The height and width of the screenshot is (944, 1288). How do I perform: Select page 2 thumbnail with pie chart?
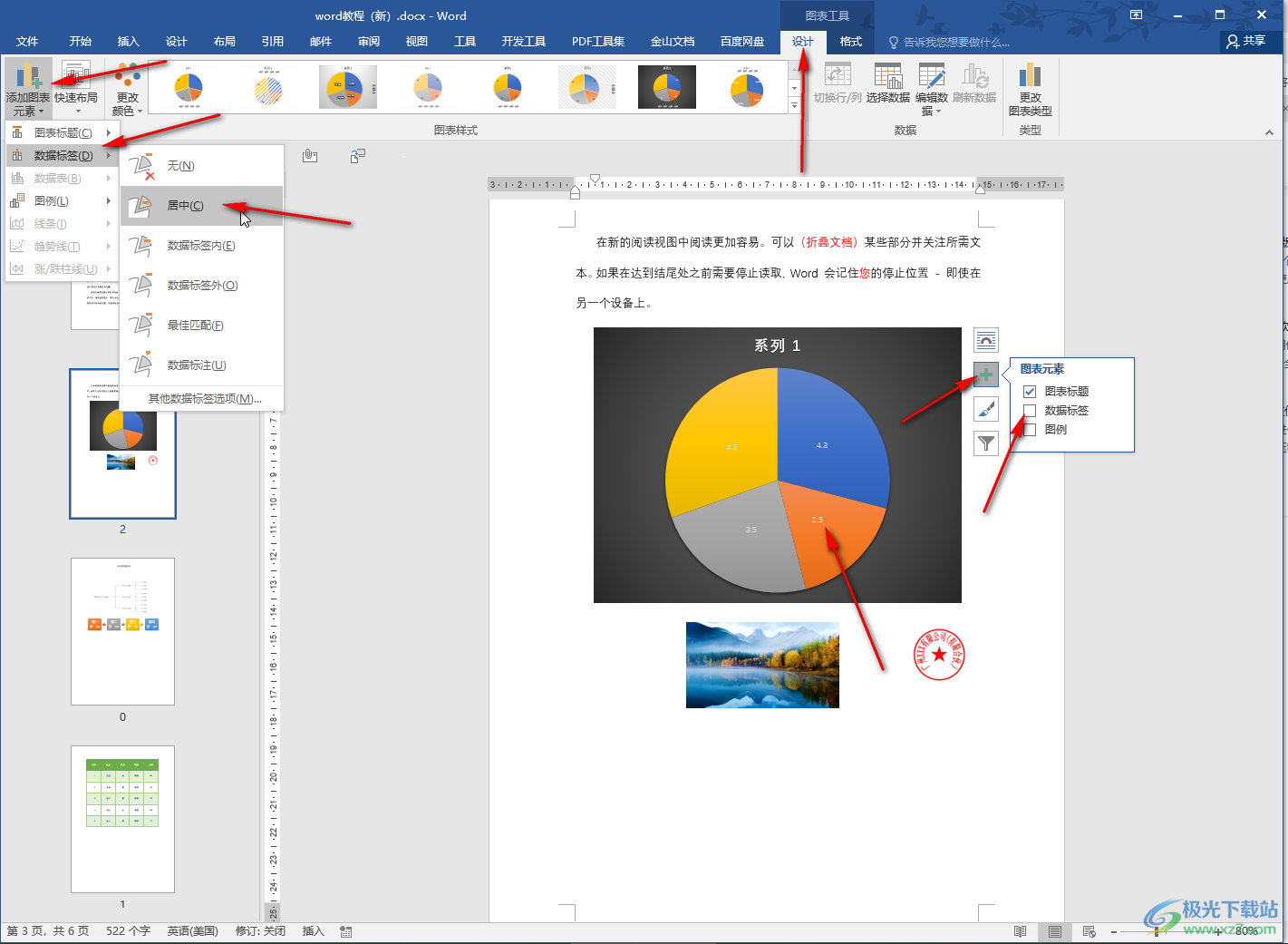tap(123, 443)
